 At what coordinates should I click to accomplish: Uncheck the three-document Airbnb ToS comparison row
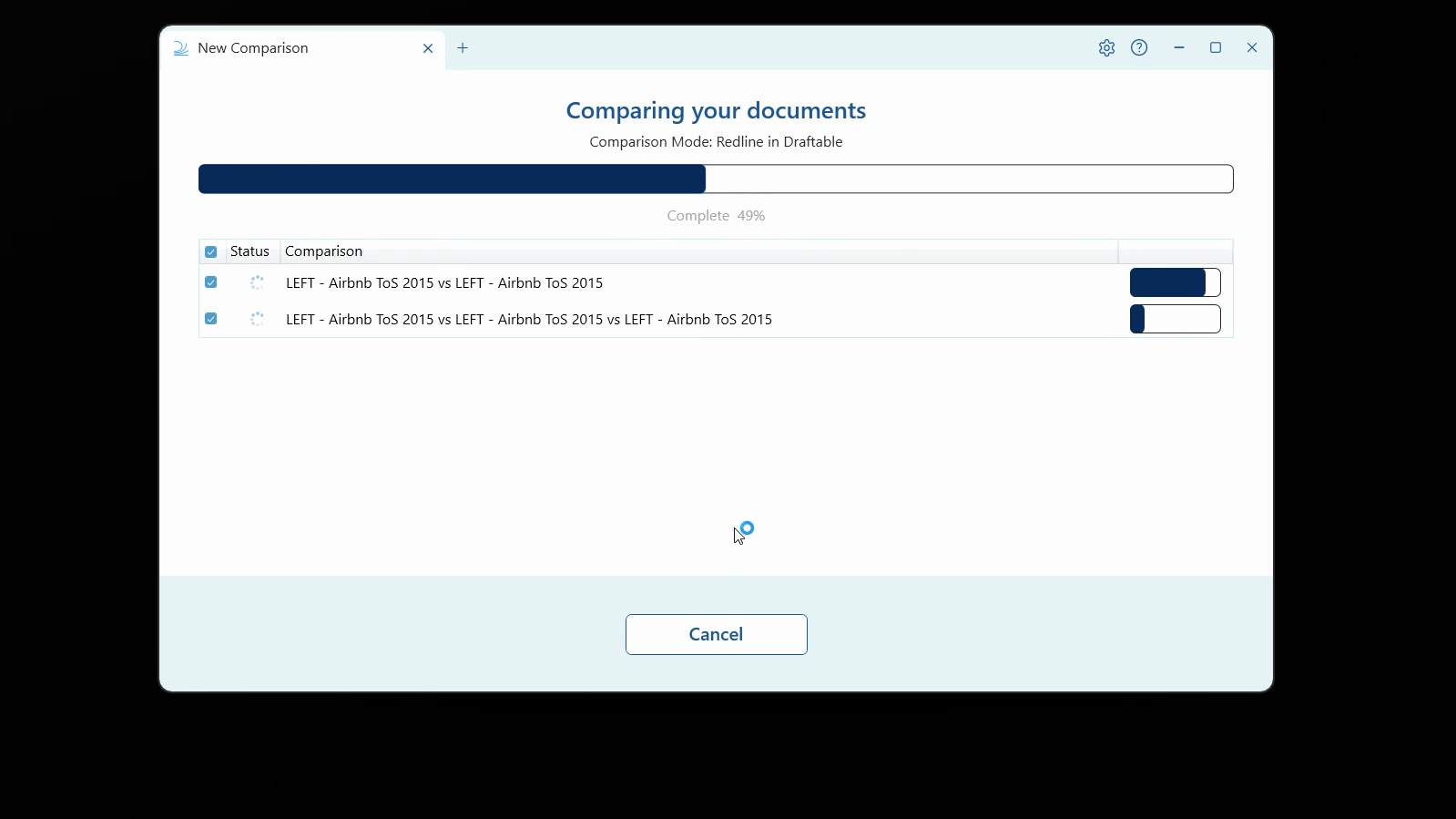[211, 319]
